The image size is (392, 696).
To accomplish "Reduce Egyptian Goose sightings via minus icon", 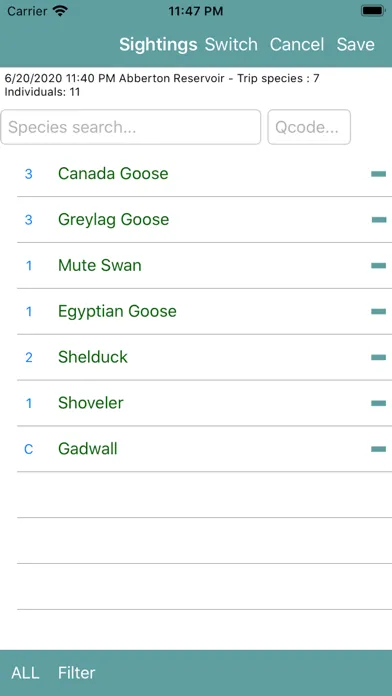I will [x=378, y=312].
